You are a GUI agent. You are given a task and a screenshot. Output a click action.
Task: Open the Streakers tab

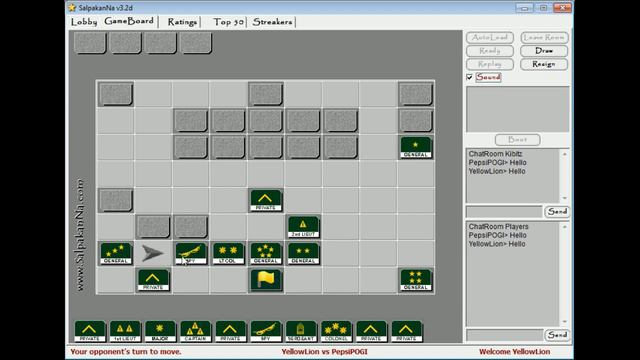point(272,22)
